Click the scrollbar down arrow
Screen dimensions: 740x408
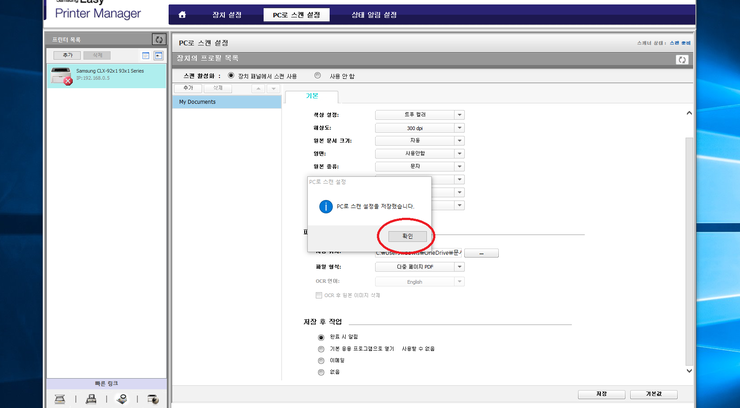[689, 371]
